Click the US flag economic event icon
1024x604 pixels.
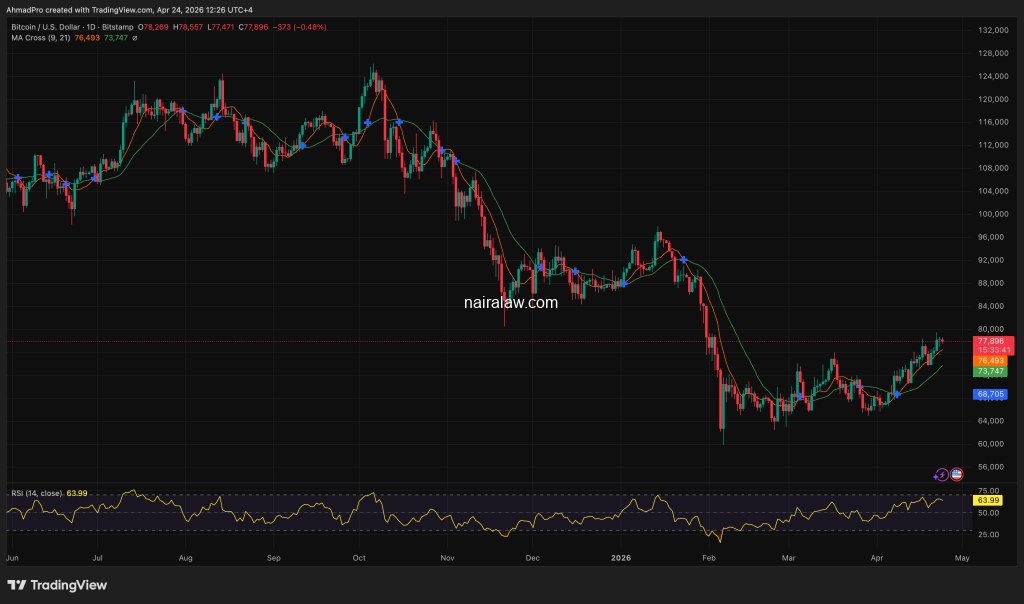point(955,474)
